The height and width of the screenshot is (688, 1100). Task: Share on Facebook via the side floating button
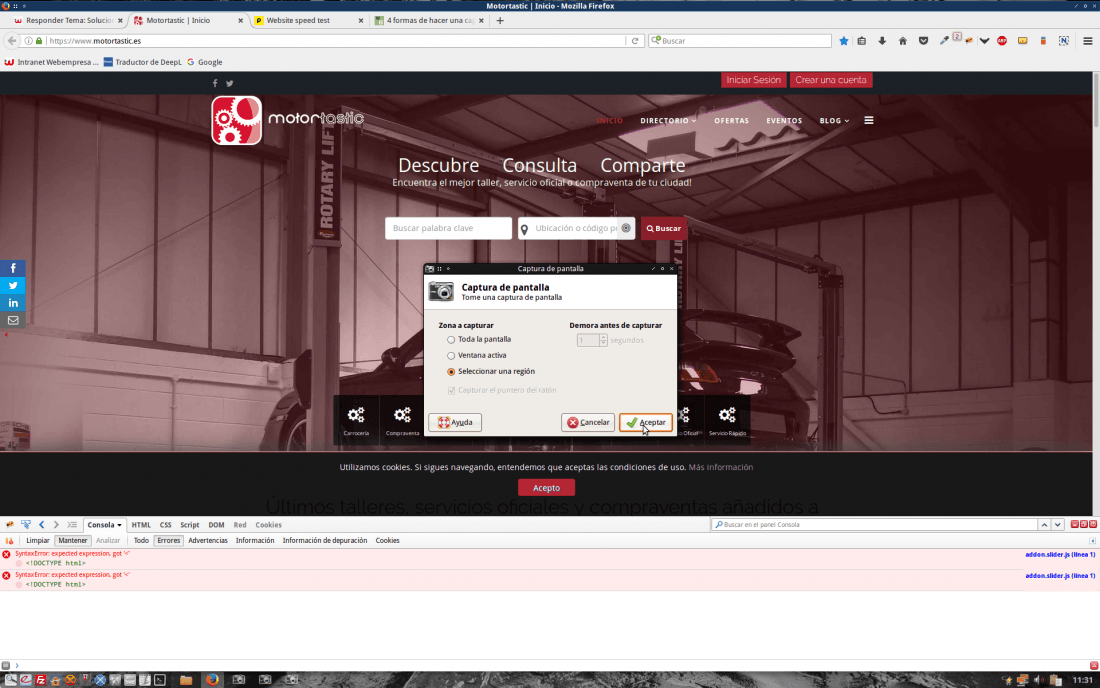coord(13,268)
